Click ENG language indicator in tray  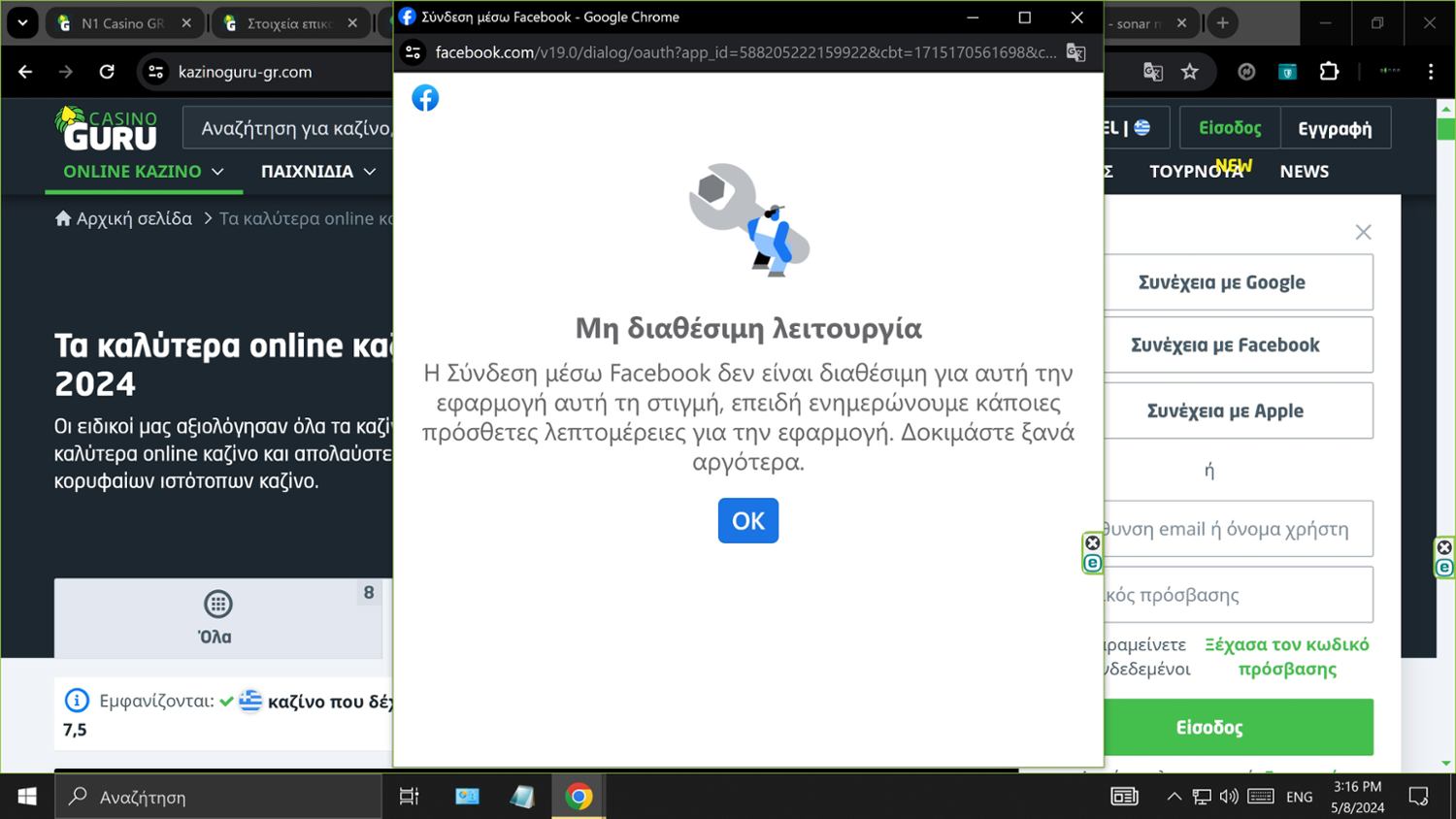click(x=1299, y=797)
